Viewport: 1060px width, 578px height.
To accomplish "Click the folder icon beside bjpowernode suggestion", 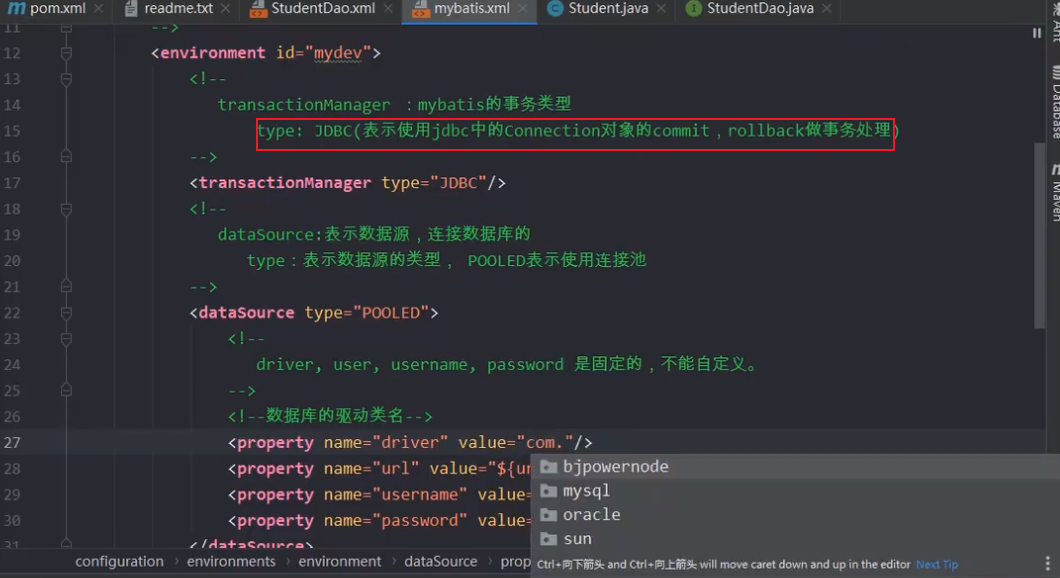I will pyautogui.click(x=548, y=466).
